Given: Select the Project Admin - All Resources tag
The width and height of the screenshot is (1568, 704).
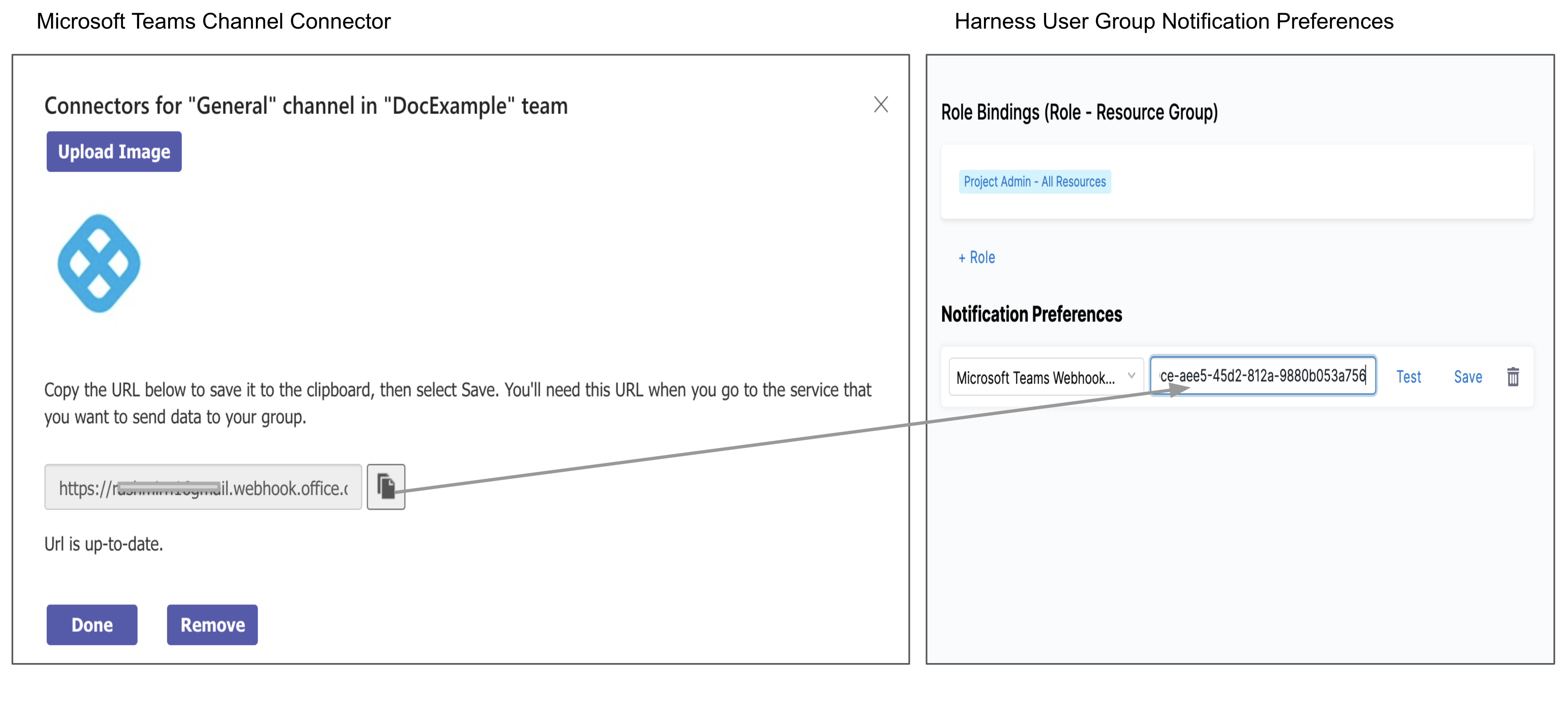Looking at the screenshot, I should 1035,182.
